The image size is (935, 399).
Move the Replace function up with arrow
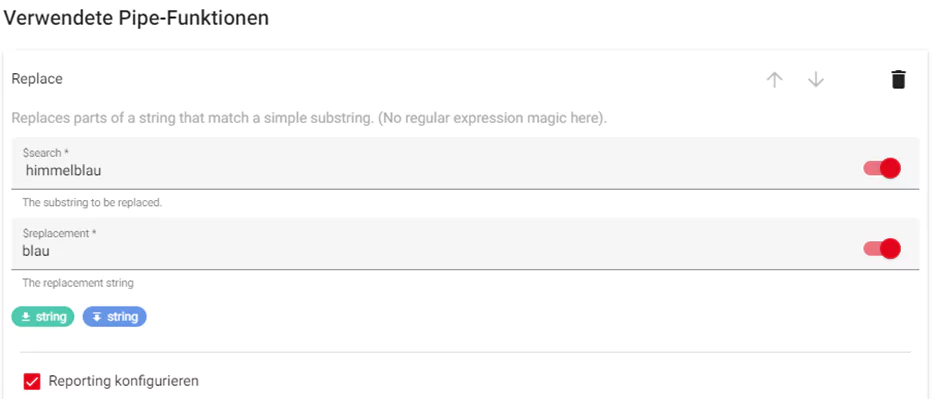[x=774, y=80]
